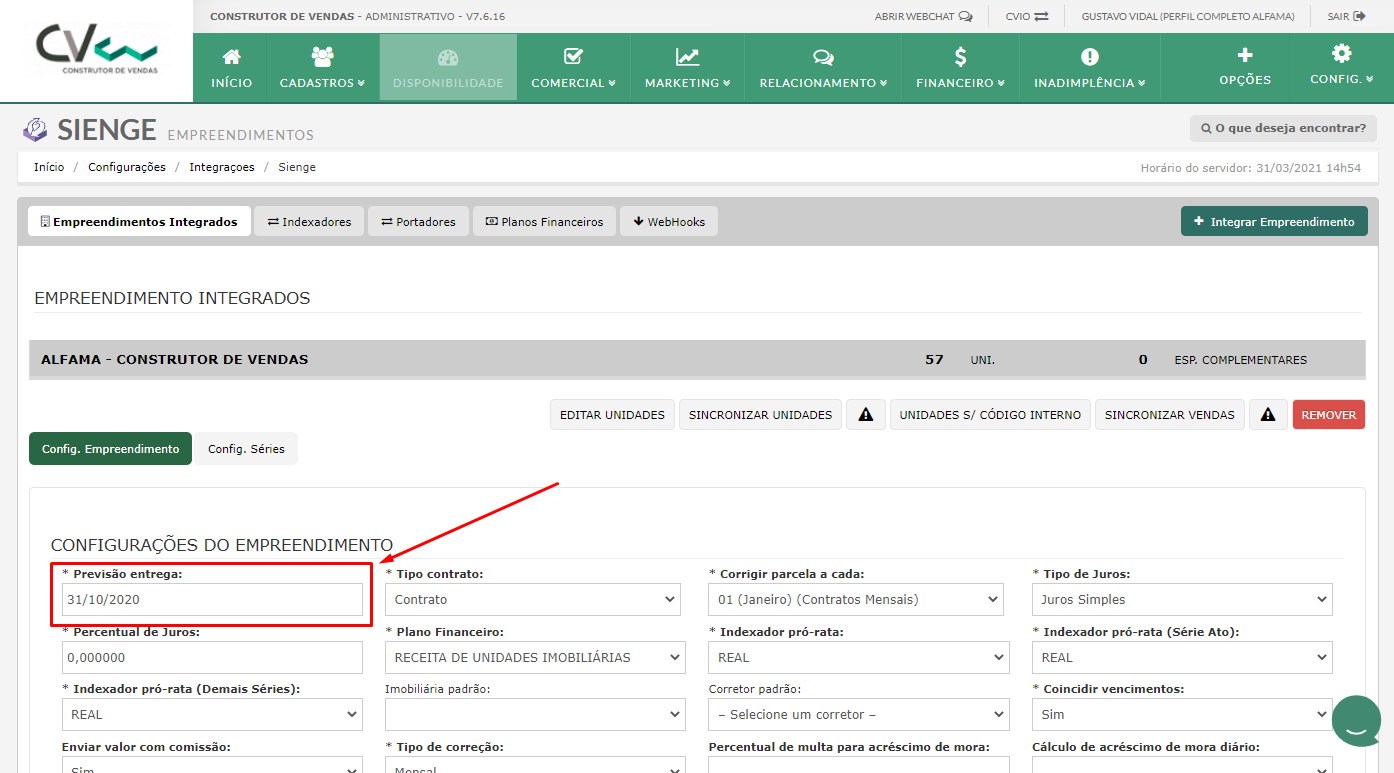Switch to Indexadores tab
1394x773 pixels.
pos(309,222)
